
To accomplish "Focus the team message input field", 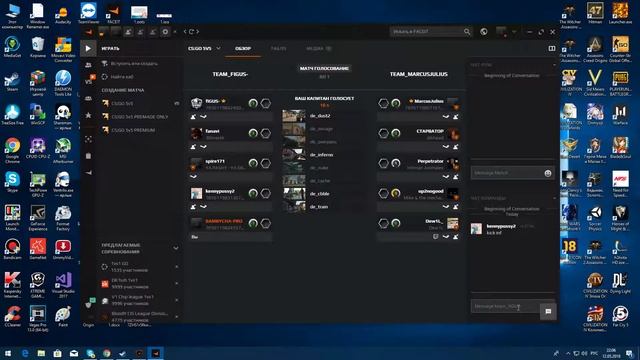I will 505,307.
